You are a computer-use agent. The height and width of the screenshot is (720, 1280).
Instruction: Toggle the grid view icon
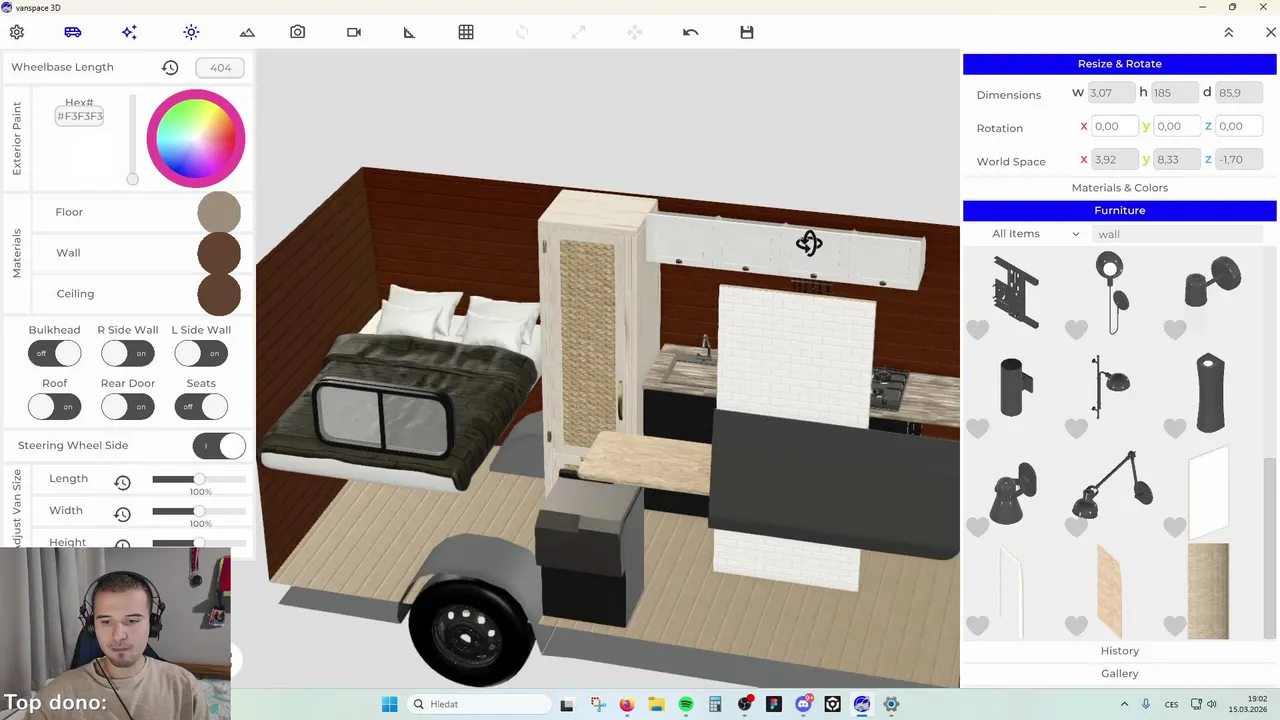[466, 32]
